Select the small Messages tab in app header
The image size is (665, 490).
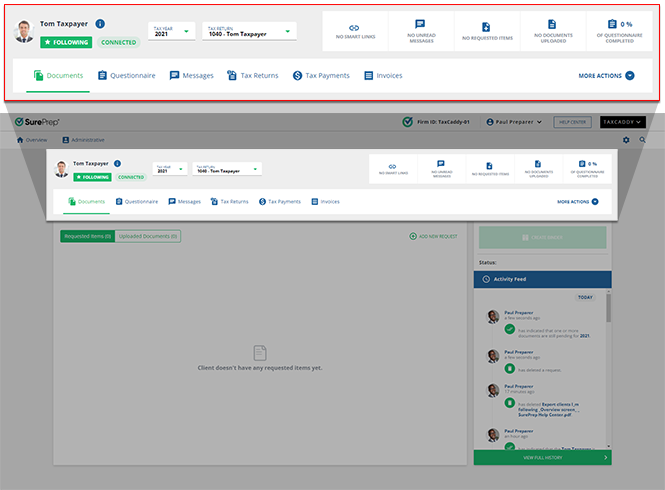click(x=184, y=202)
